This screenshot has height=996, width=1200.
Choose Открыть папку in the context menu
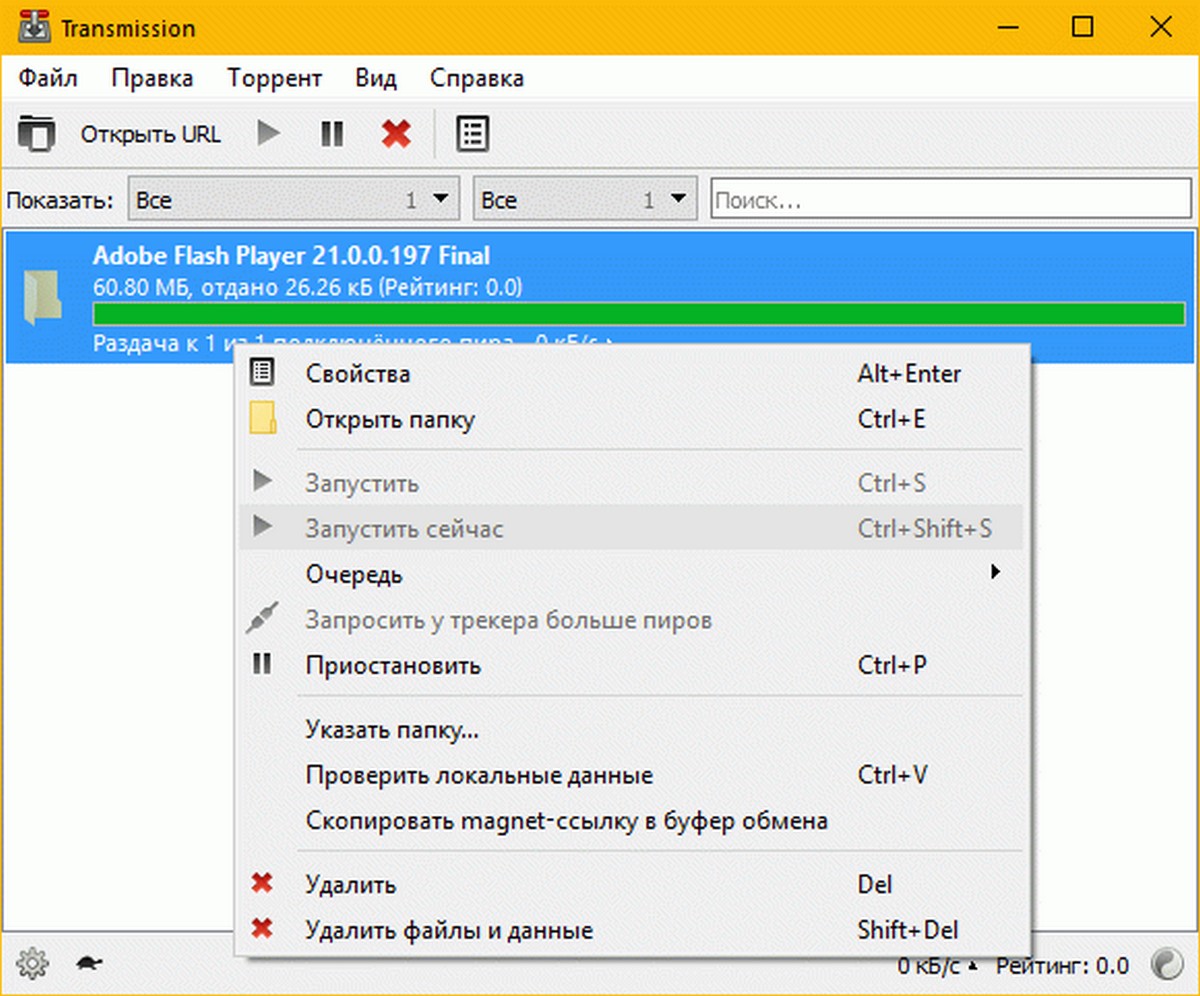tap(631, 419)
